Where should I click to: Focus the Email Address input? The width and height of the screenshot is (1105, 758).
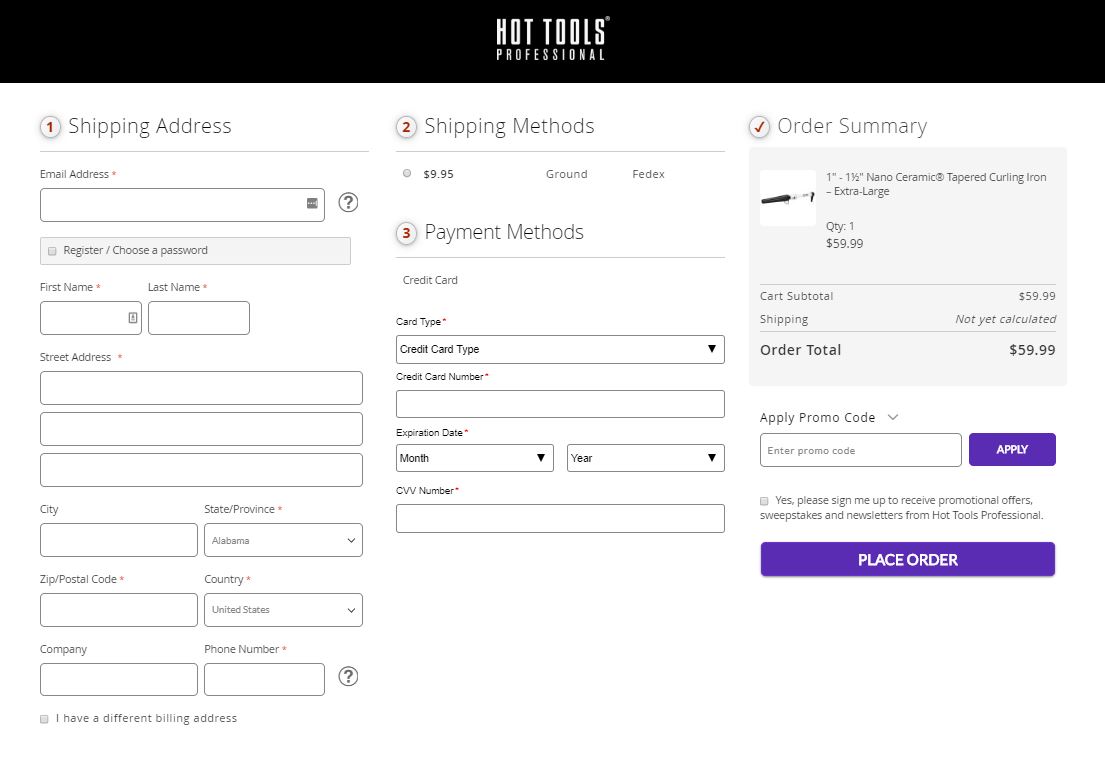click(x=183, y=205)
